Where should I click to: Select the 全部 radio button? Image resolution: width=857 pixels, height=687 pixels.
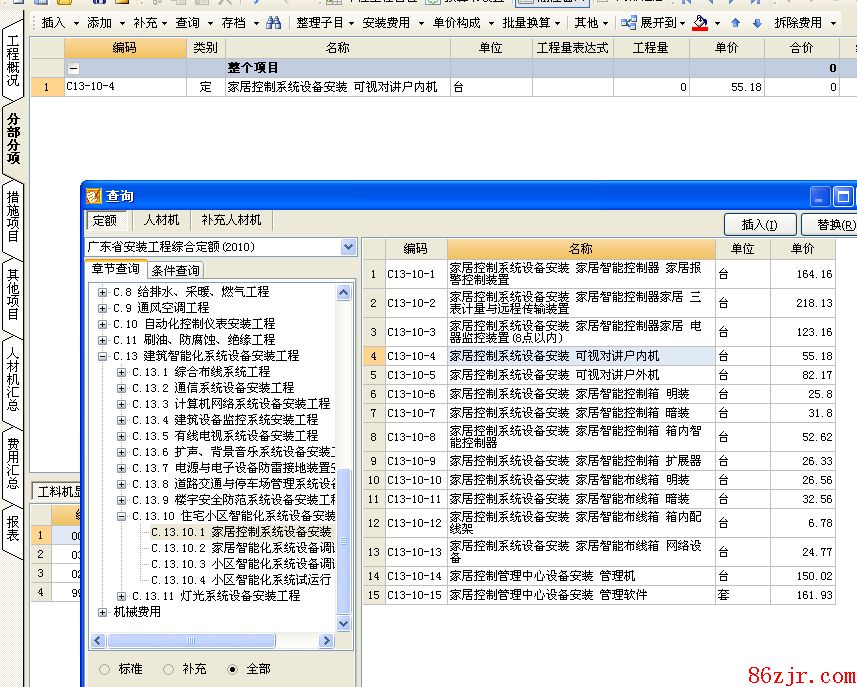point(233,668)
